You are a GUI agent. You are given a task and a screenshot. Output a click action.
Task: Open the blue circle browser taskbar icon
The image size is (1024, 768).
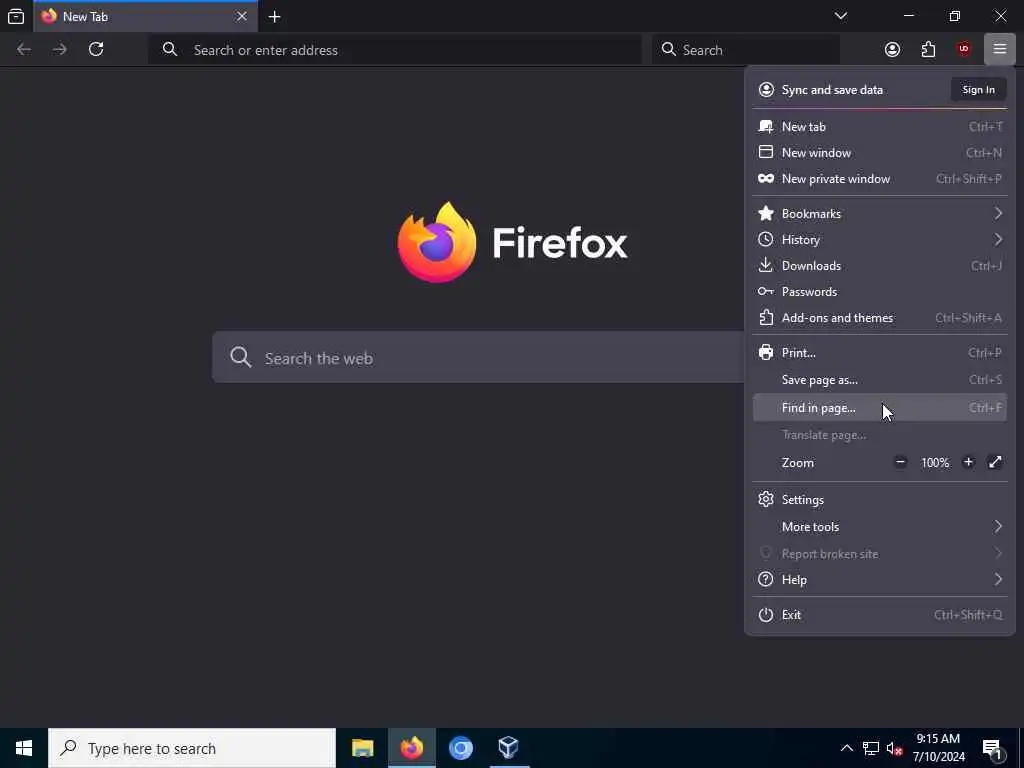click(460, 748)
